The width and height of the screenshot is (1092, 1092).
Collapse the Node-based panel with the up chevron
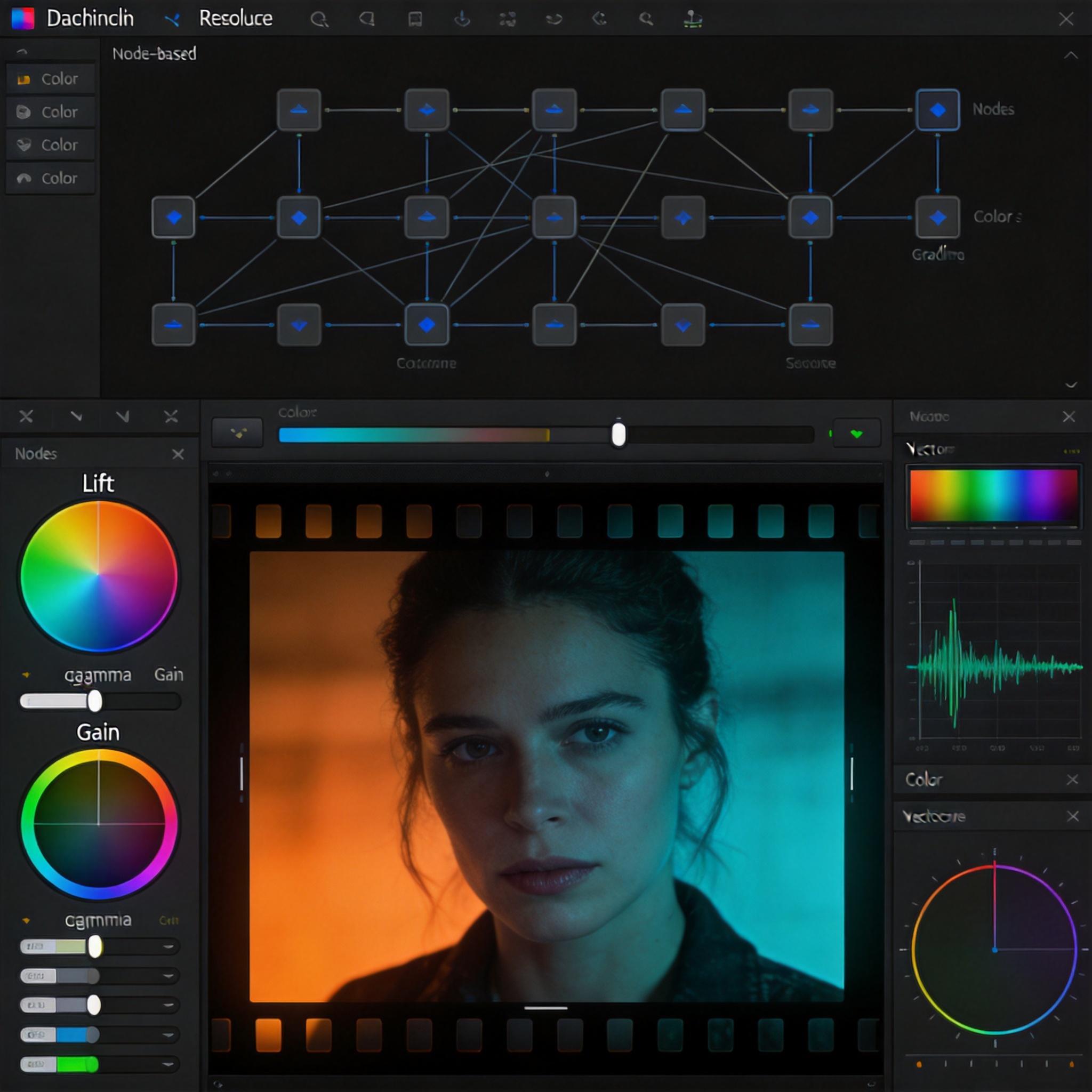pos(1071,55)
